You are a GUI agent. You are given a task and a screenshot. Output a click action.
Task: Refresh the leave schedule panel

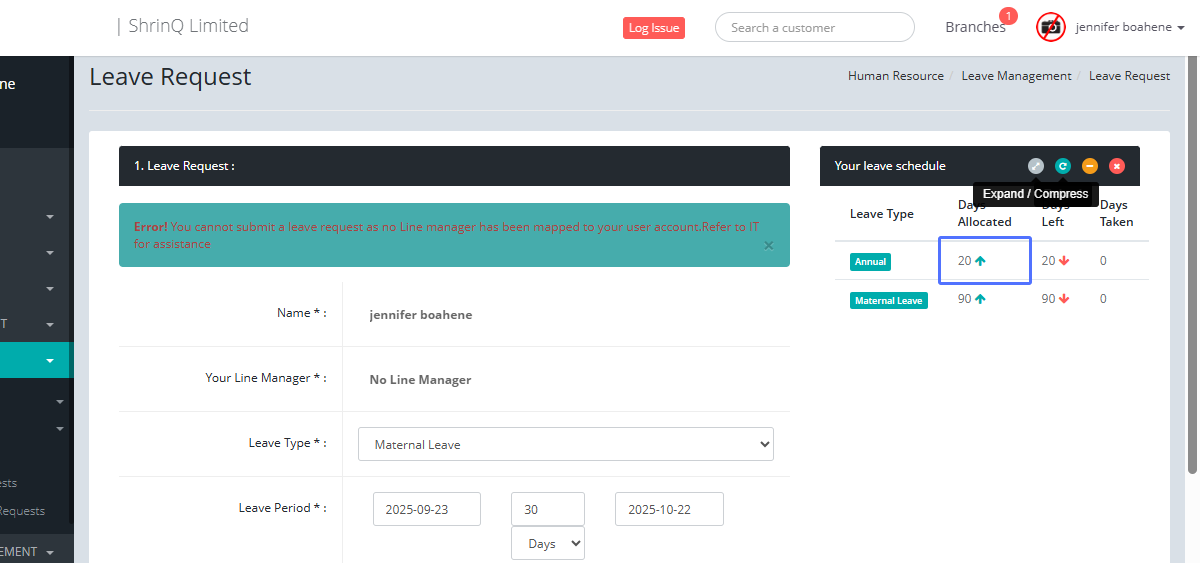pos(1063,166)
